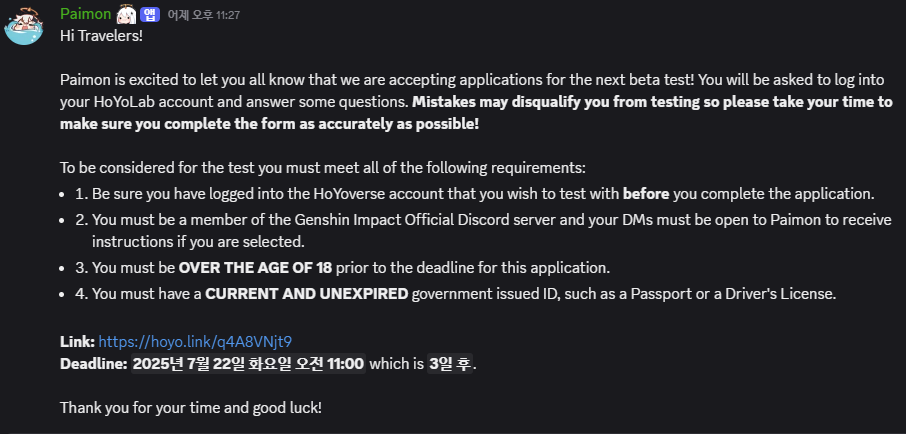Click the bold "CURRENT AND UNEXPIRED" text
The width and height of the screenshot is (906, 434).
307,293
